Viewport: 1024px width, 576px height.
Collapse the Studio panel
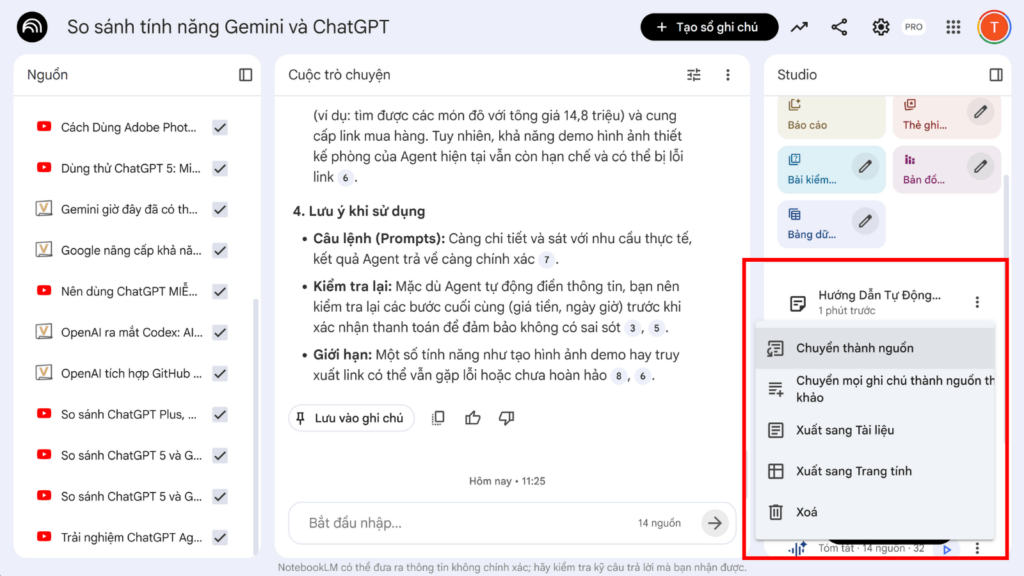(995, 75)
